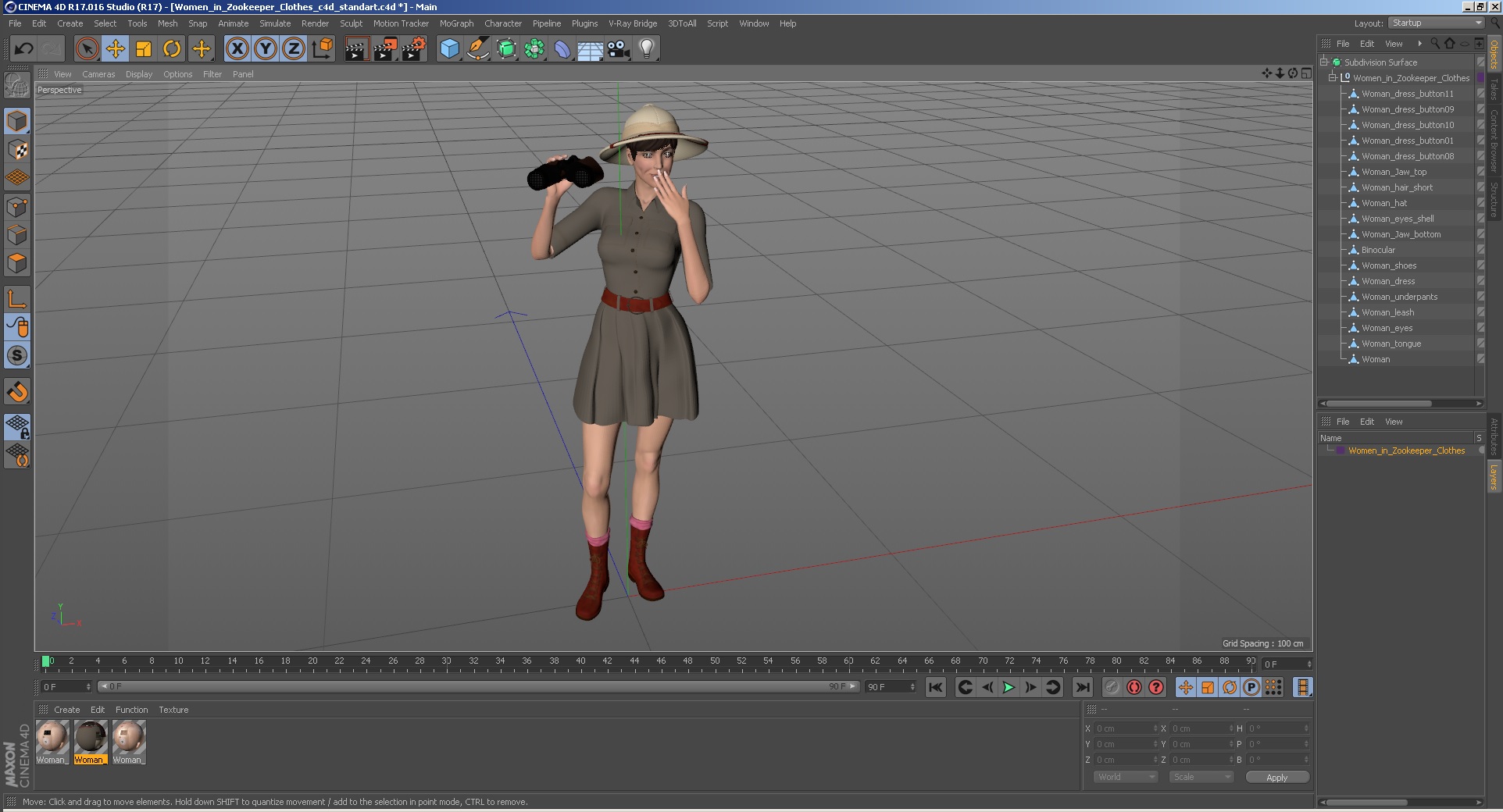Open the Sculpt menu
The height and width of the screenshot is (812, 1503).
pyautogui.click(x=351, y=23)
